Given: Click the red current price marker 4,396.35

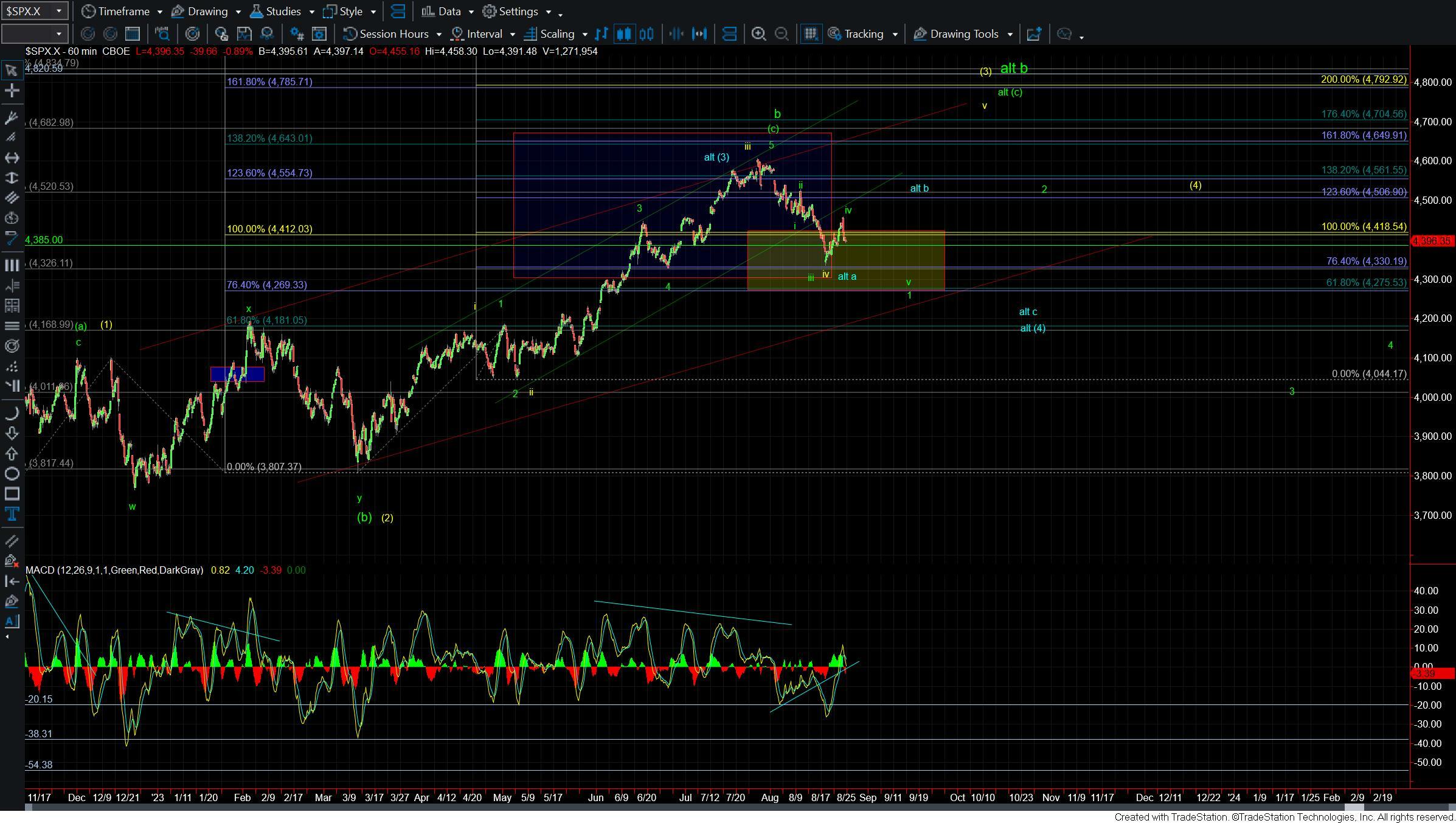Looking at the screenshot, I should [1432, 241].
